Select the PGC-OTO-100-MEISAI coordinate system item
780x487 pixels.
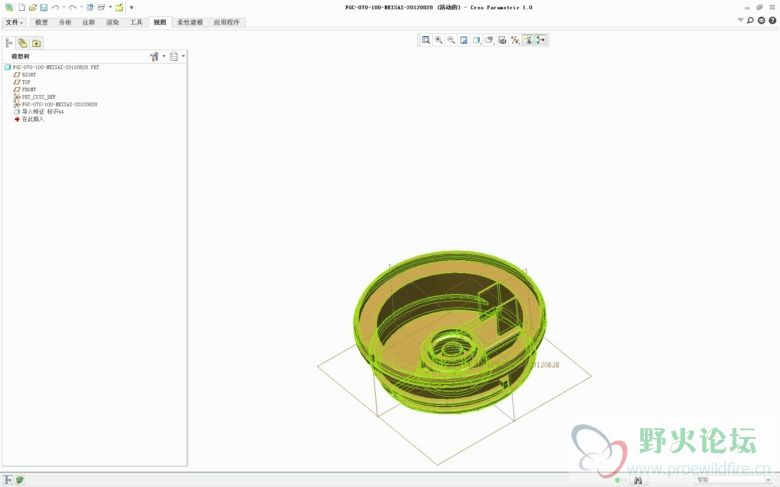[x=55, y=104]
